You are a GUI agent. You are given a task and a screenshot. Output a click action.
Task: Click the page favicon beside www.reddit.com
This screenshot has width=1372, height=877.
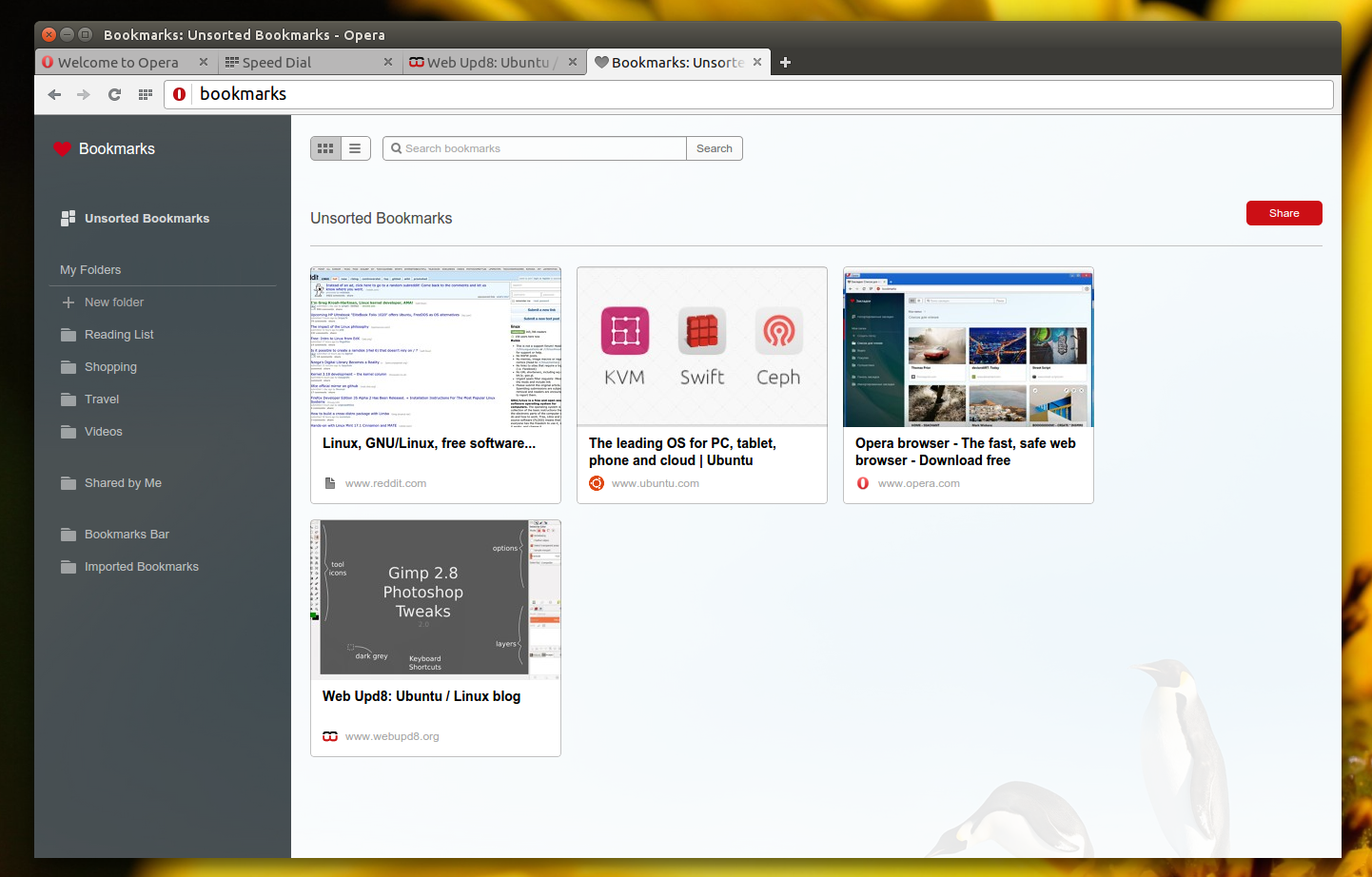click(330, 483)
